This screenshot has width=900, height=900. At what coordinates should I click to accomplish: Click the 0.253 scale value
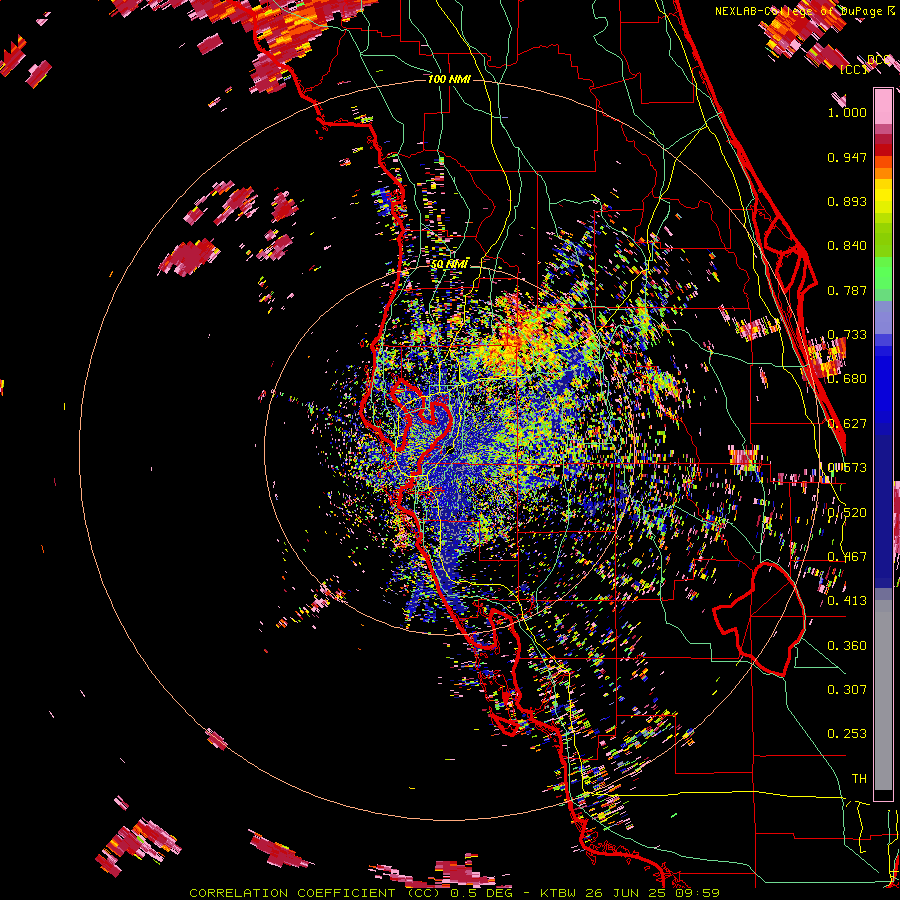pos(847,734)
